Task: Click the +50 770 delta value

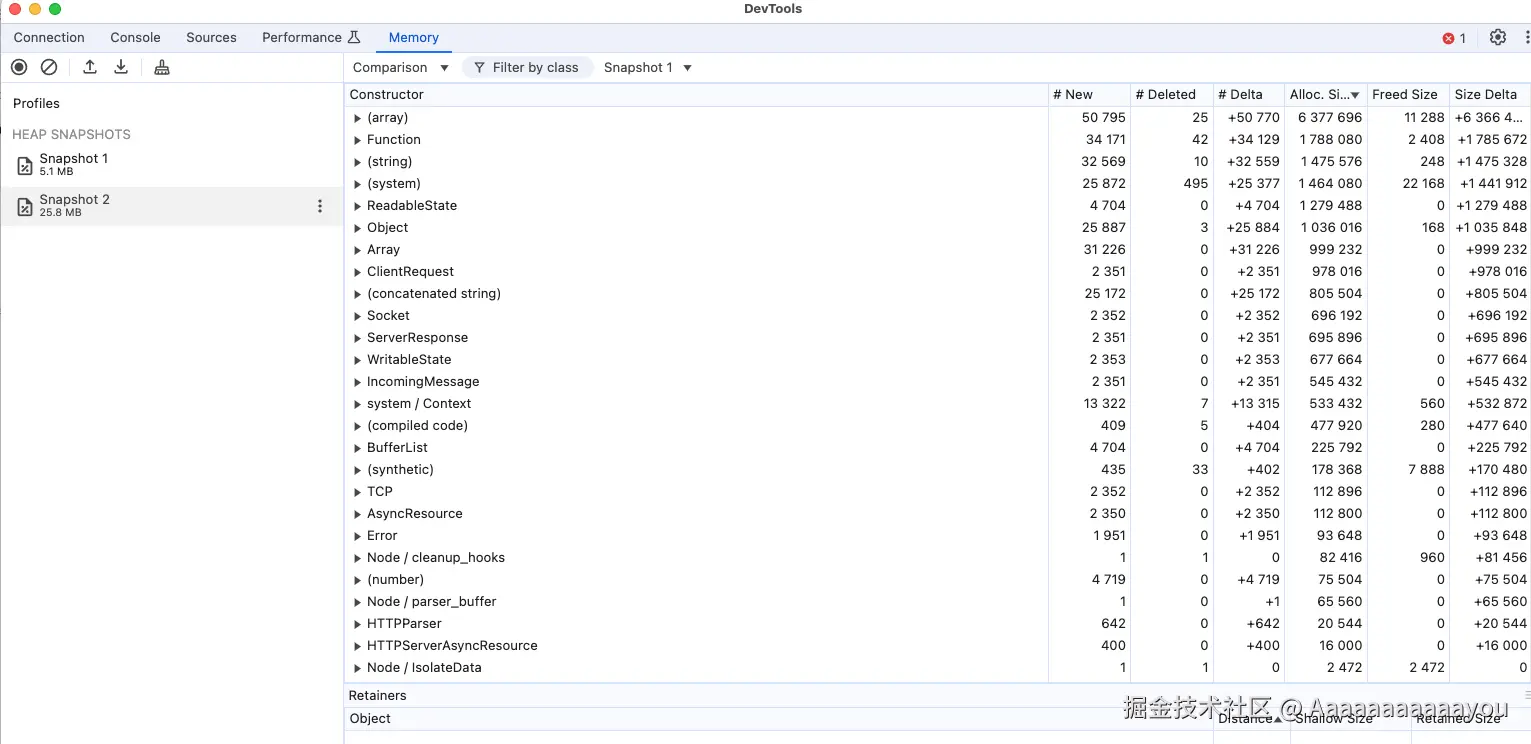Action: (x=1253, y=118)
